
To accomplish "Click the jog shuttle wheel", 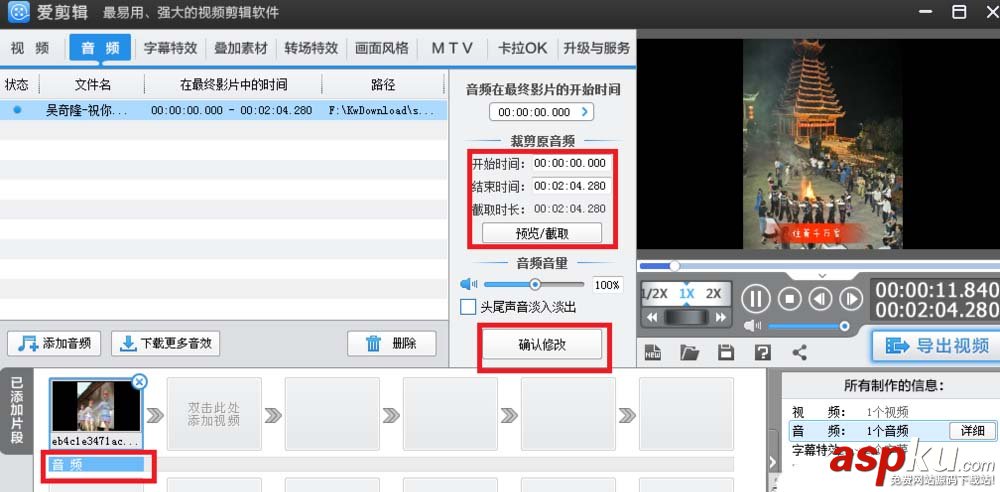I will [x=686, y=317].
